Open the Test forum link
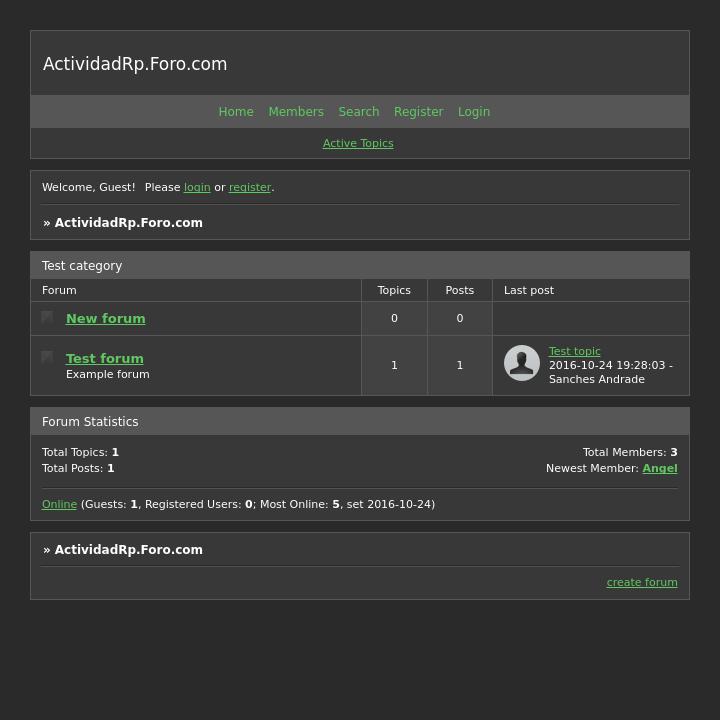This screenshot has width=720, height=720. (x=105, y=359)
